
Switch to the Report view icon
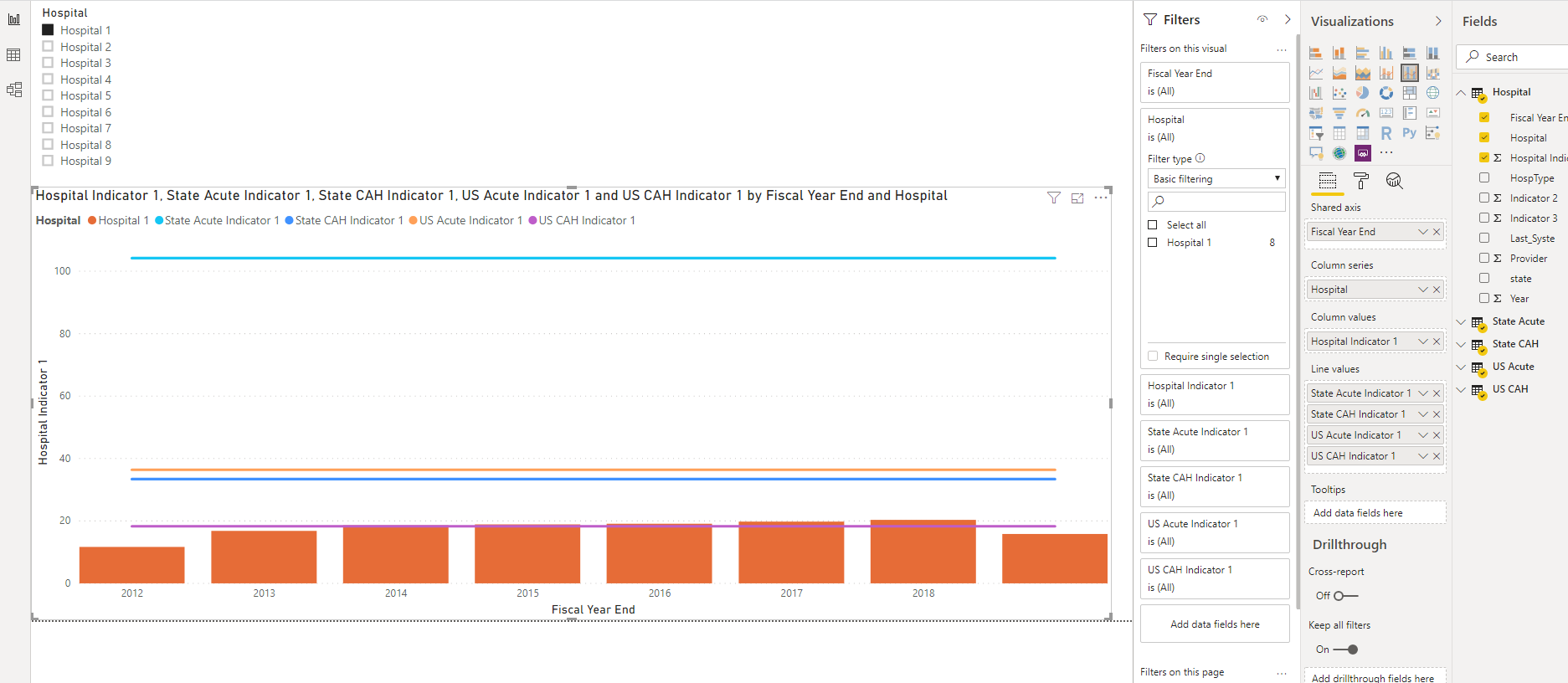pos(14,19)
